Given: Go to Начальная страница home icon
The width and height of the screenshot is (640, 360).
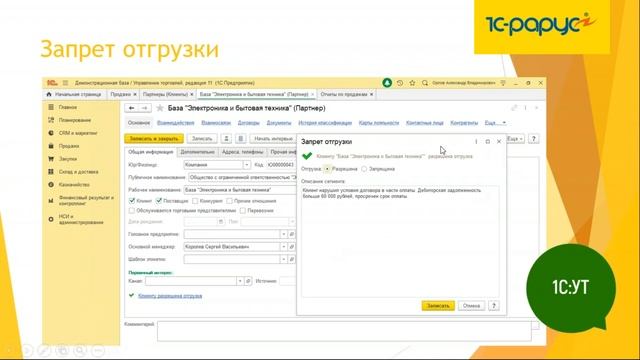Looking at the screenshot, I should click(49, 94).
